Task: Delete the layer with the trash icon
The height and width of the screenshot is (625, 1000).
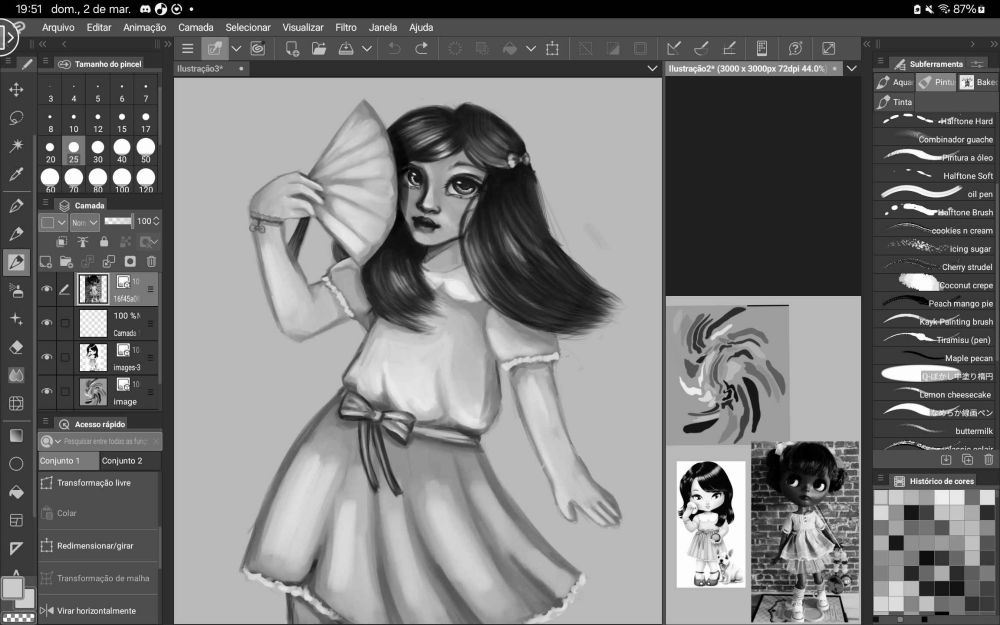Action: click(152, 262)
